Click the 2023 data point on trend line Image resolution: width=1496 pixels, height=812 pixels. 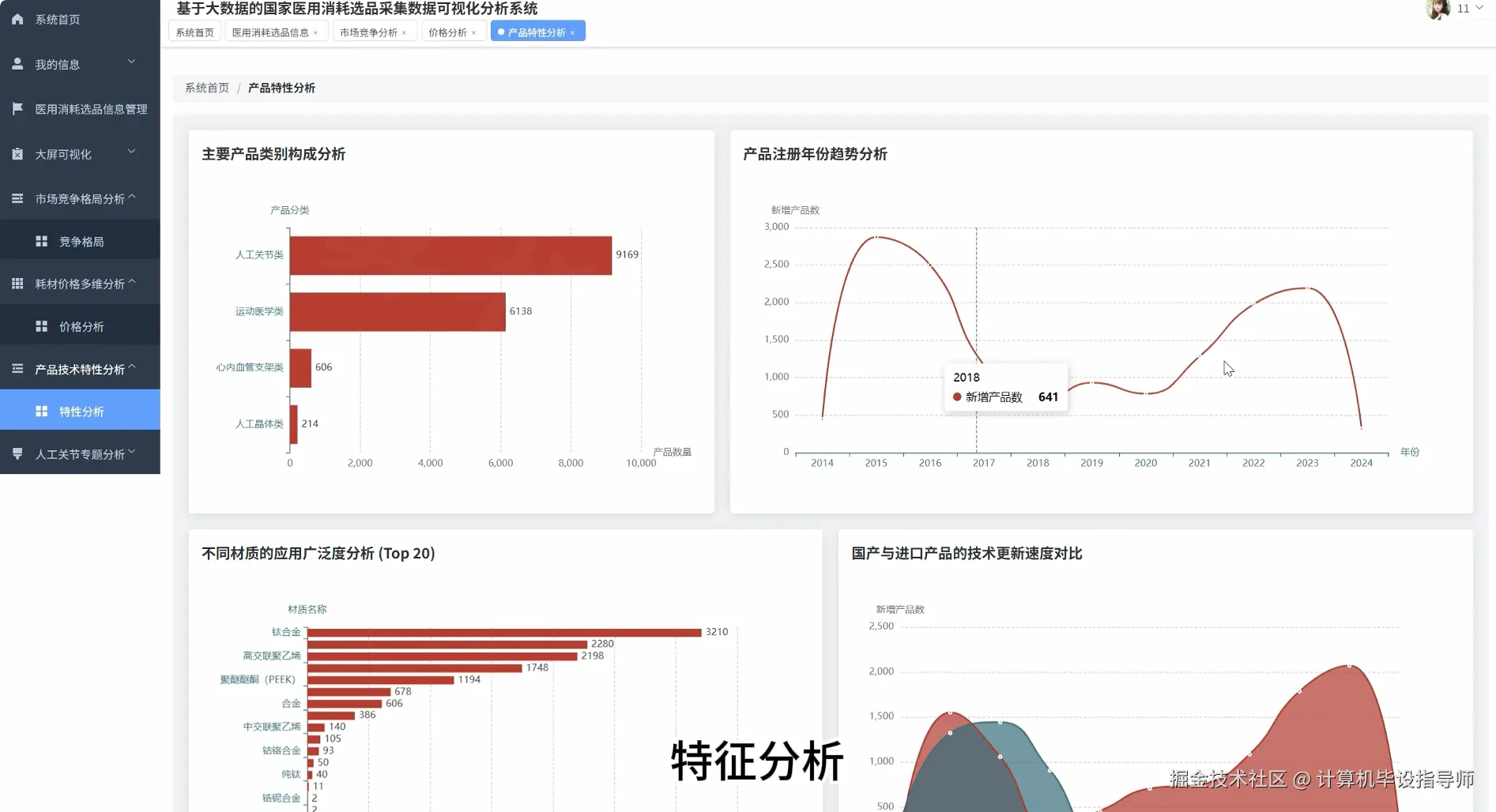[1307, 288]
